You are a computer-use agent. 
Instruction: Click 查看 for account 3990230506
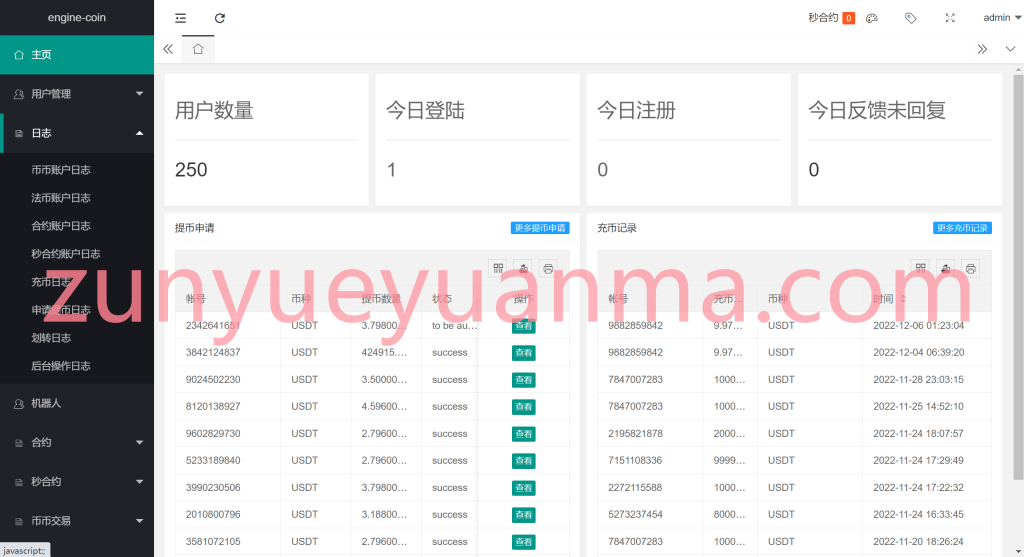[524, 488]
